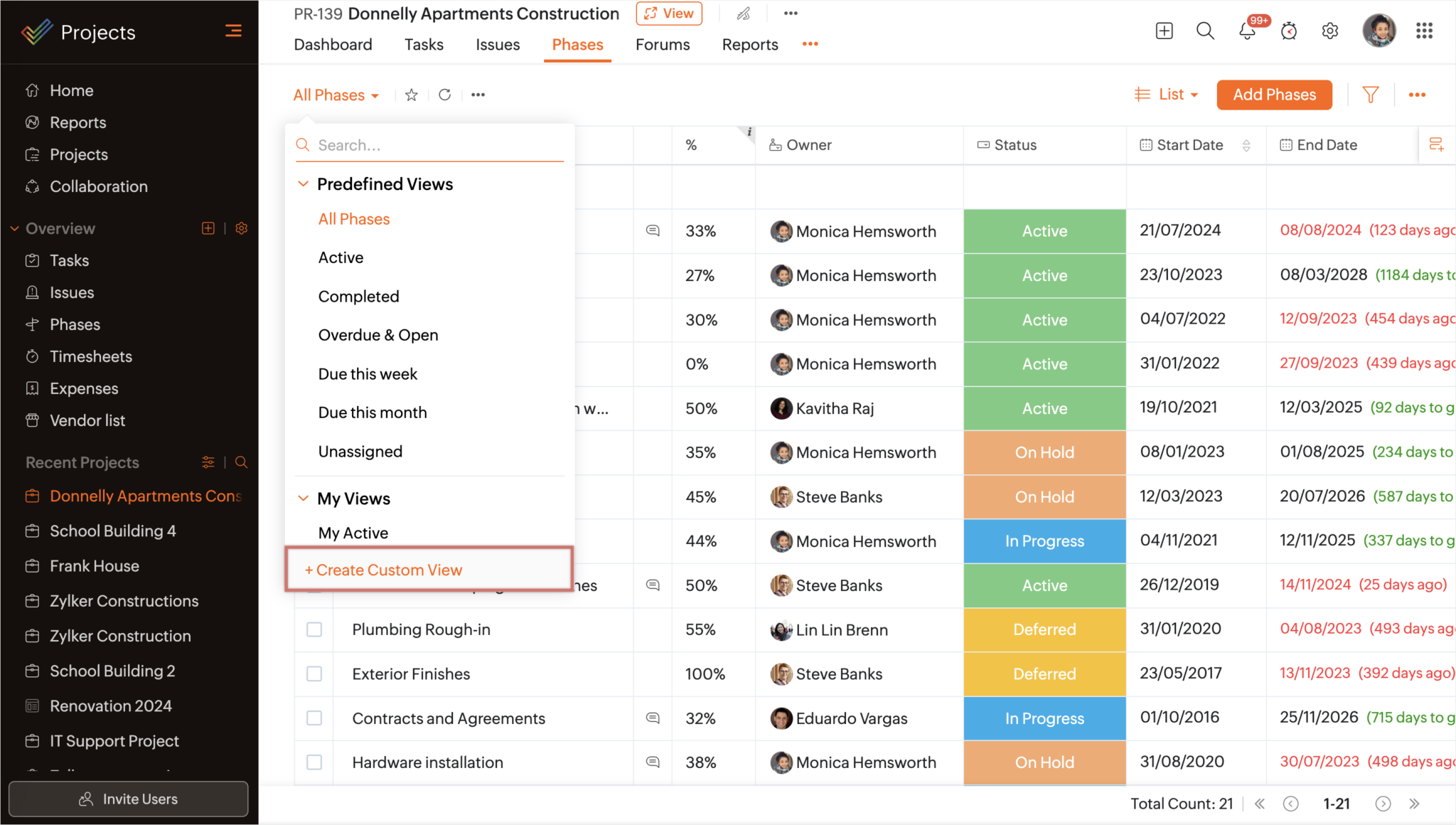The width and height of the screenshot is (1456, 825).
Task: Click the search icon in top bar
Action: [1205, 30]
